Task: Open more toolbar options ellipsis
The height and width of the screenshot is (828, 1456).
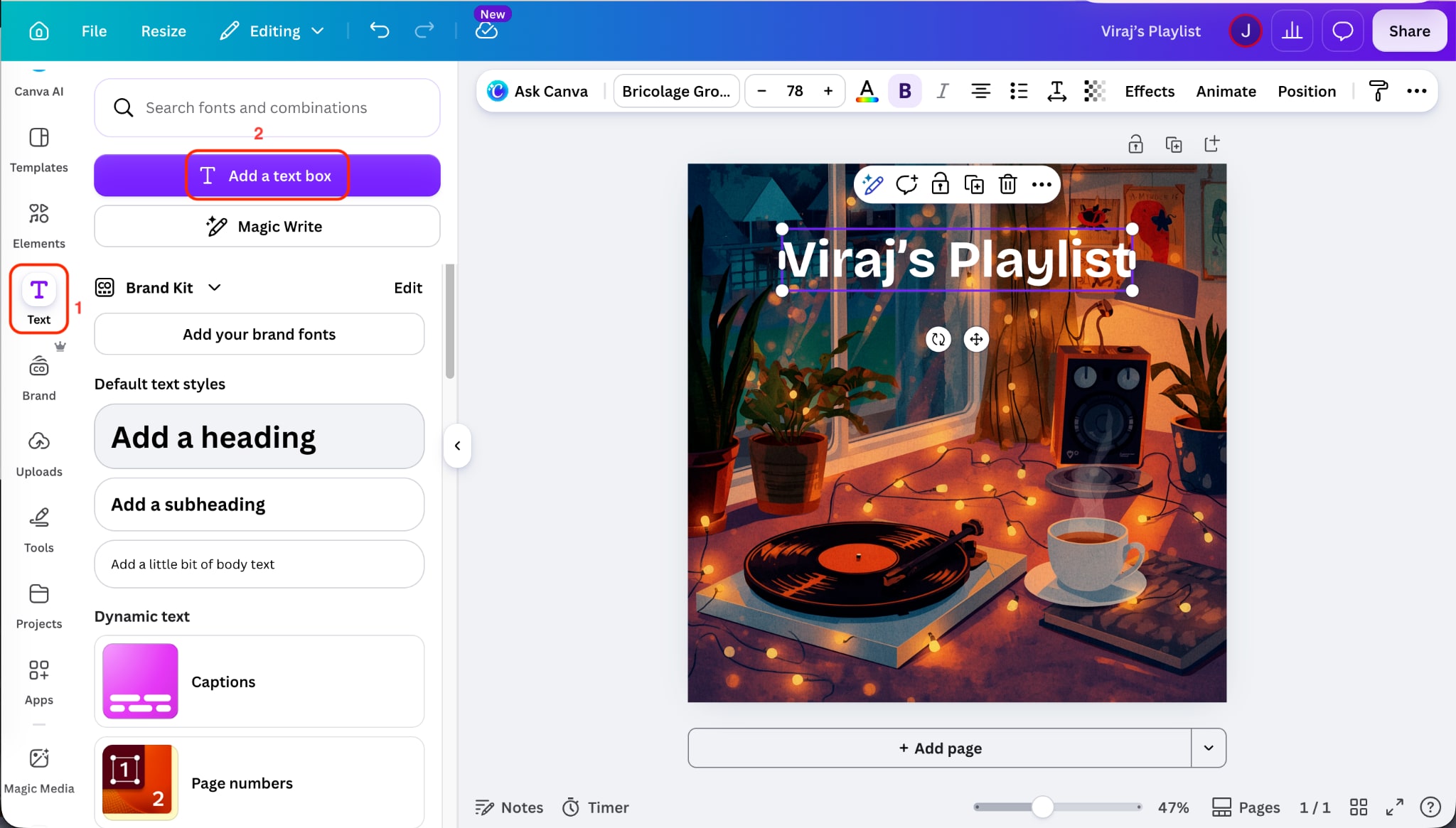Action: point(1416,91)
